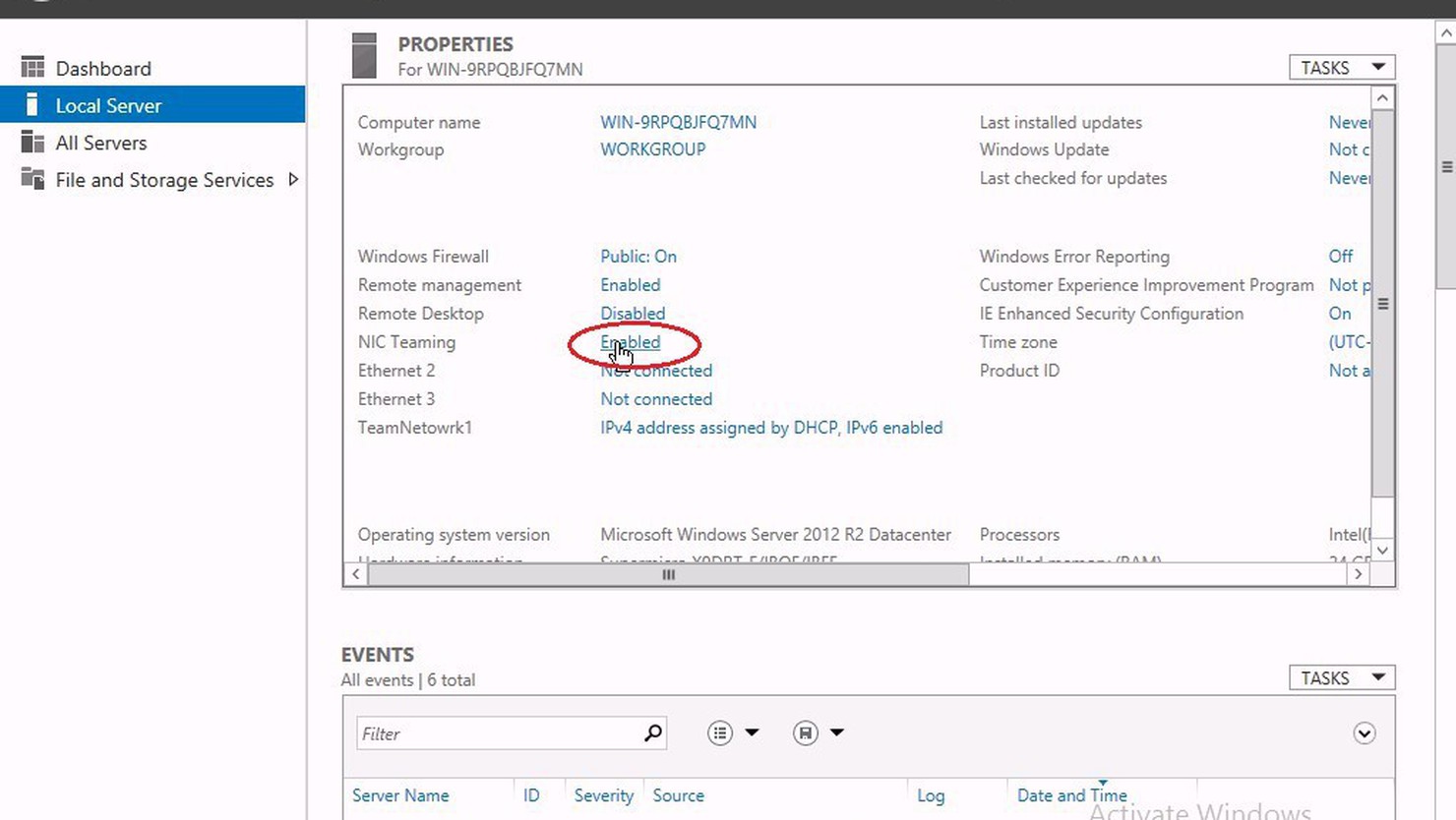This screenshot has width=1456, height=820.
Task: Open the TeamNetowrk1 IPv4 address link
Action: pos(771,427)
